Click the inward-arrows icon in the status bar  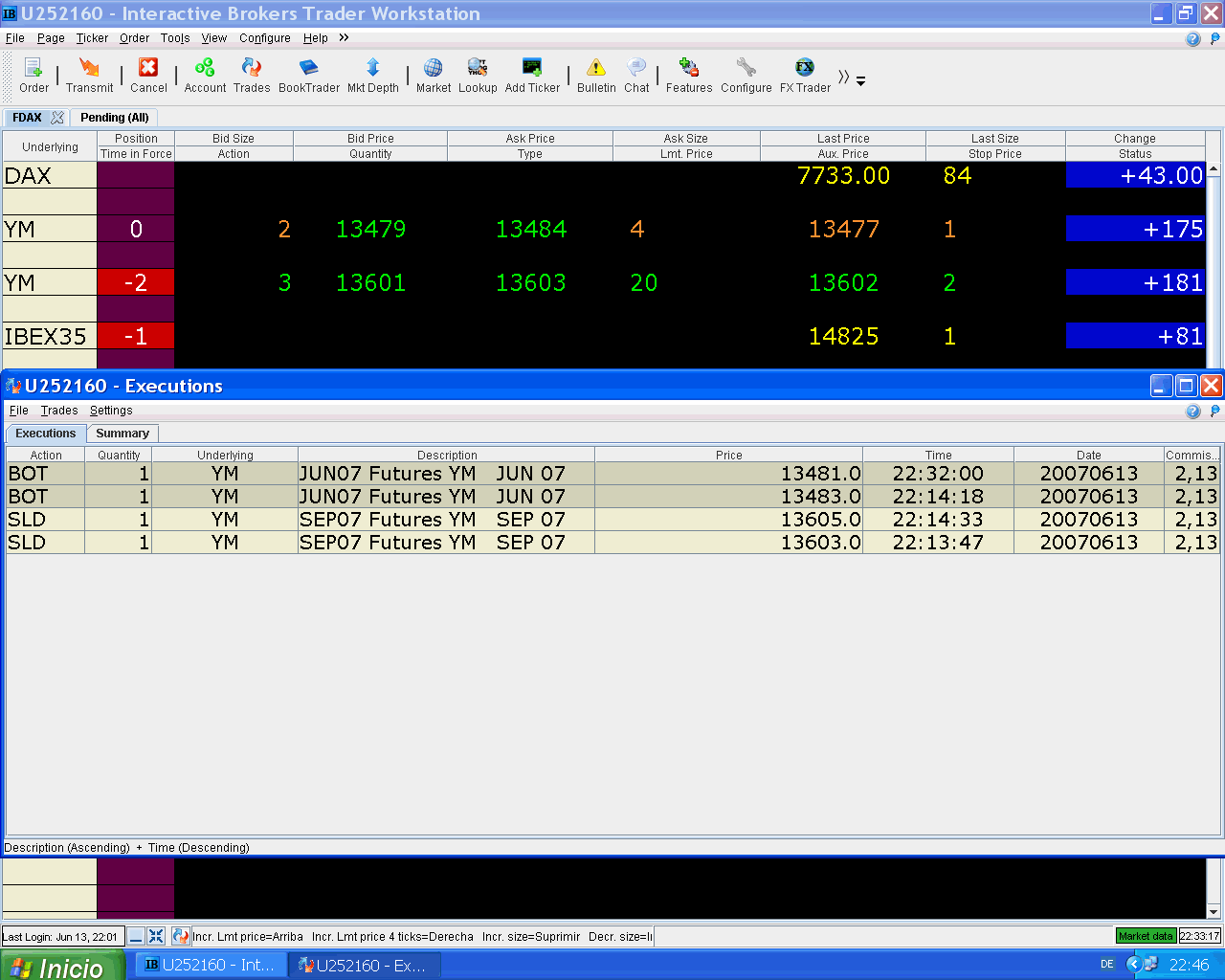156,936
